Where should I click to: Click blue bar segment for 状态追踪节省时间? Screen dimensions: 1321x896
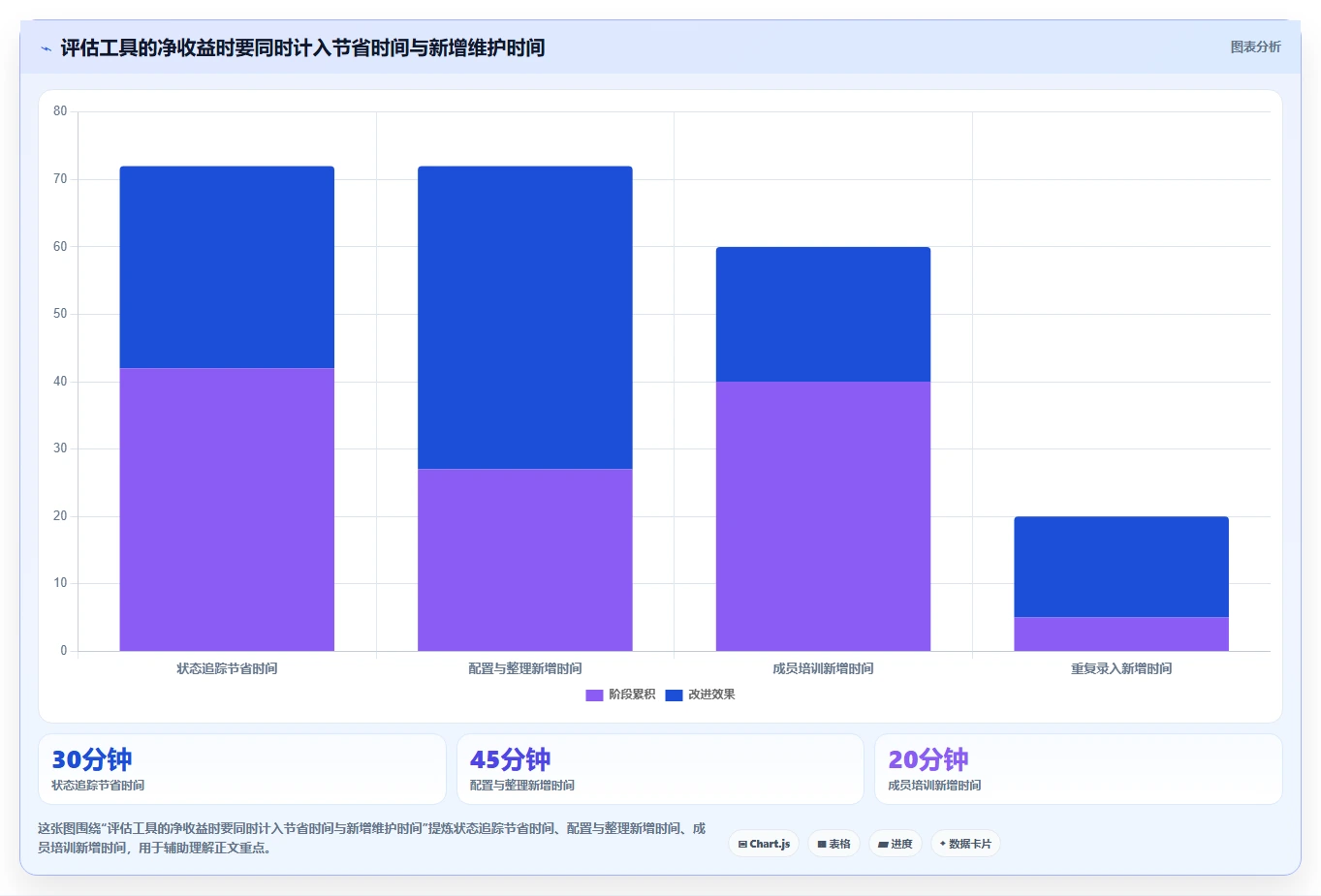pyautogui.click(x=227, y=267)
